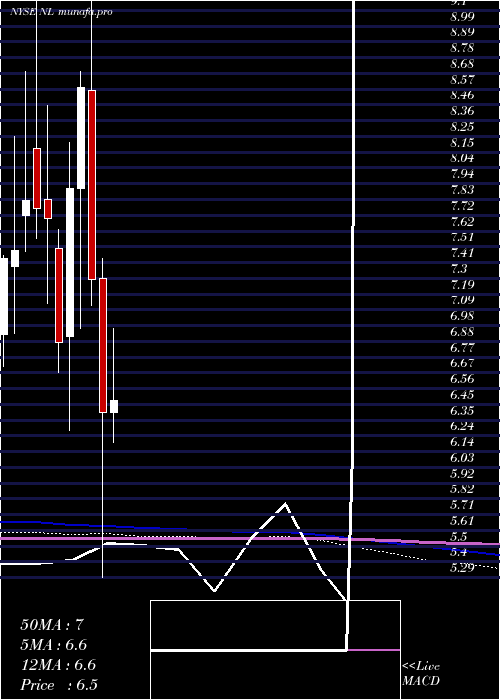Click the 5MA : 6.6 value text
500x700 pixels.
(x=54, y=645)
